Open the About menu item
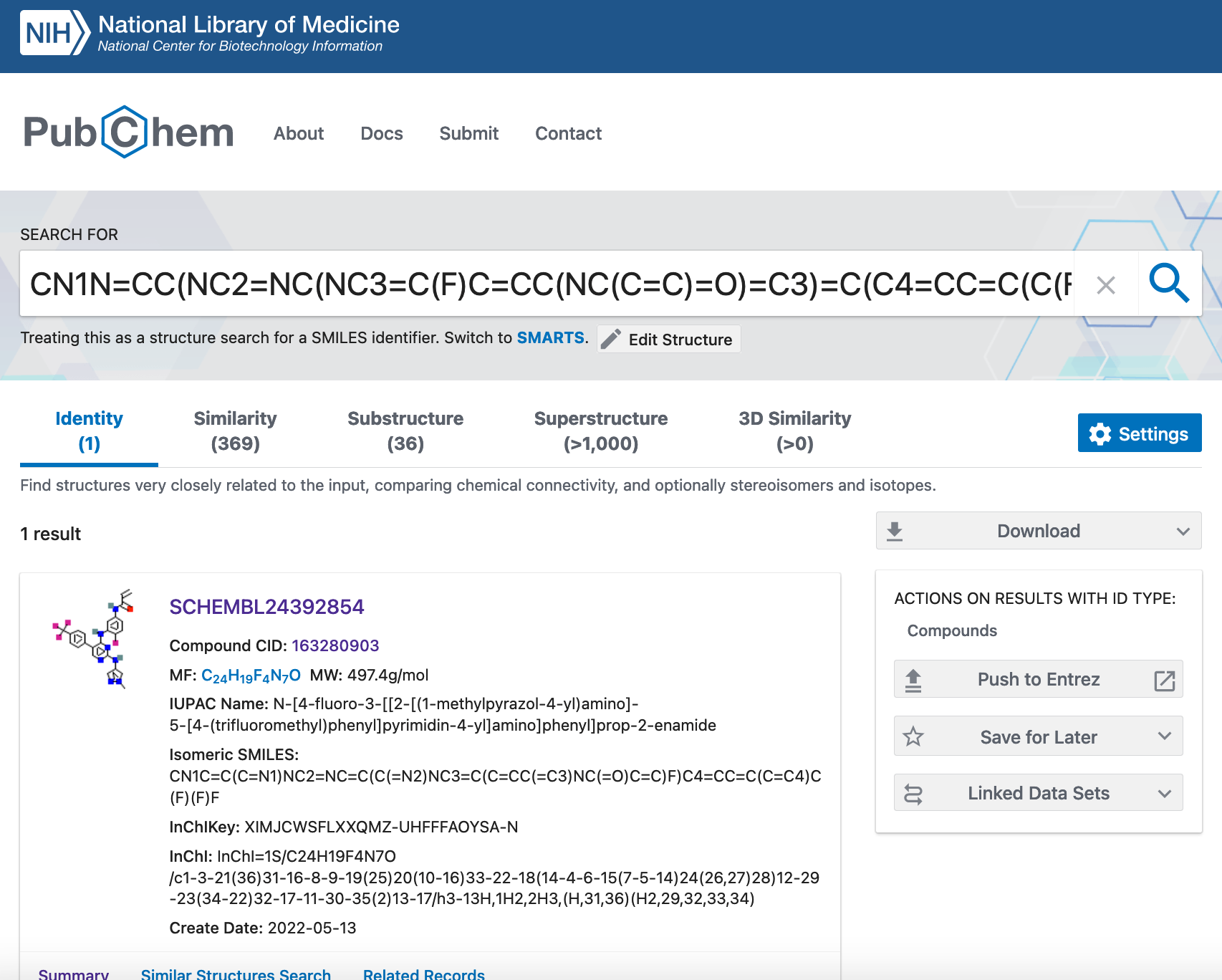 point(299,134)
